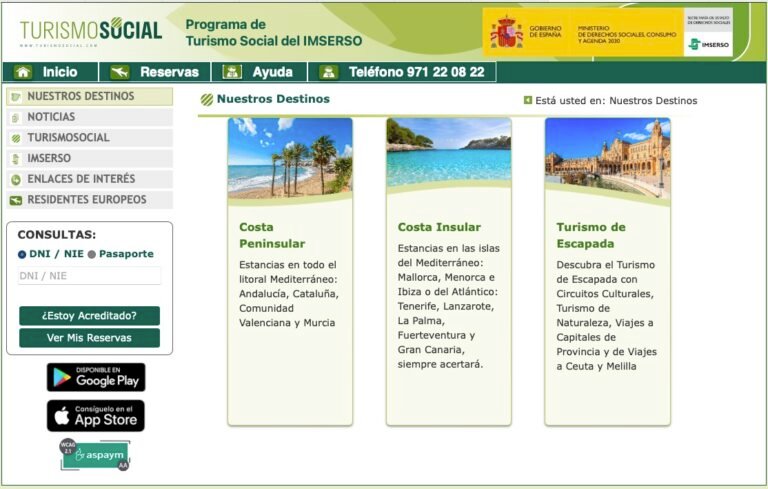768x489 pixels.
Task: Click the phone operator icon beside Teléfono
Action: [329, 72]
